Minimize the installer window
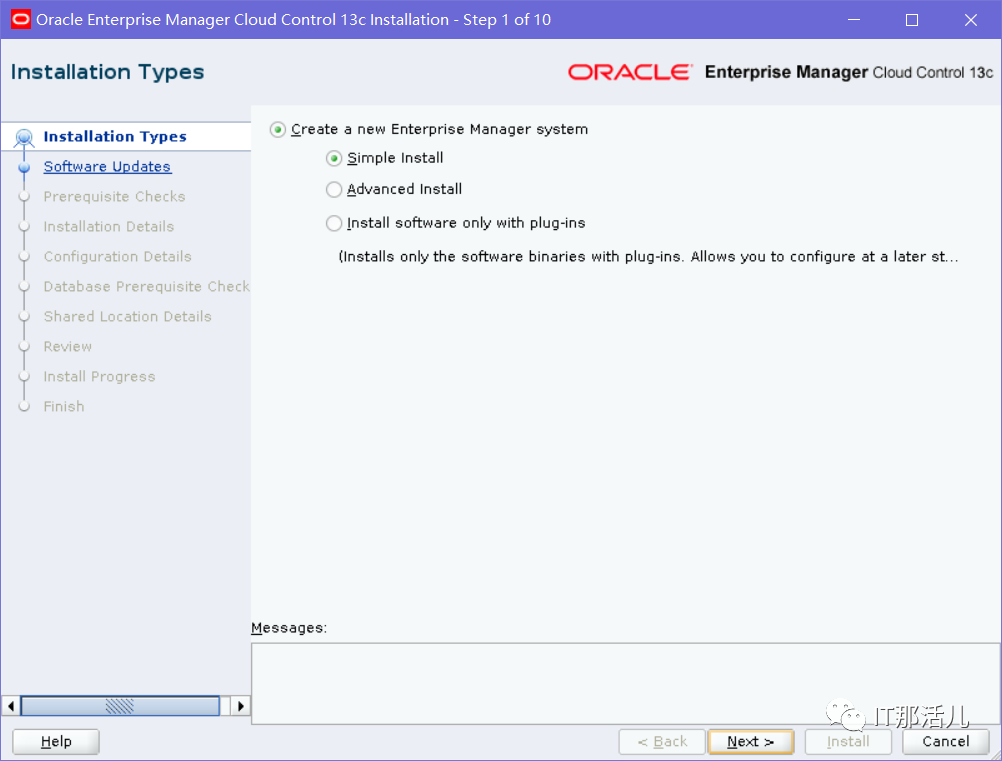 [x=854, y=20]
